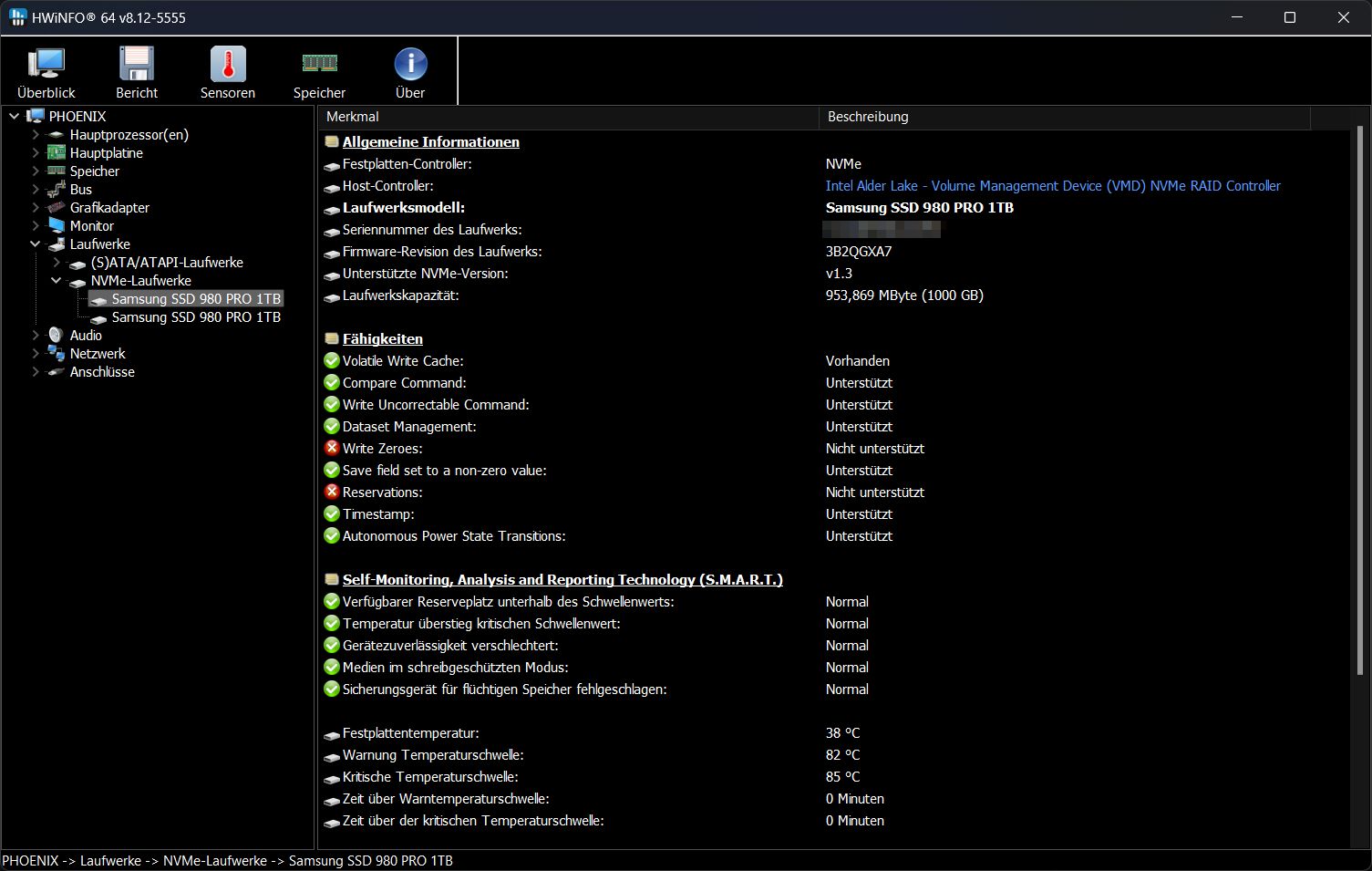This screenshot has height=871, width=1372.
Task: Click the Monitor display icon in tree
Action: click(57, 225)
